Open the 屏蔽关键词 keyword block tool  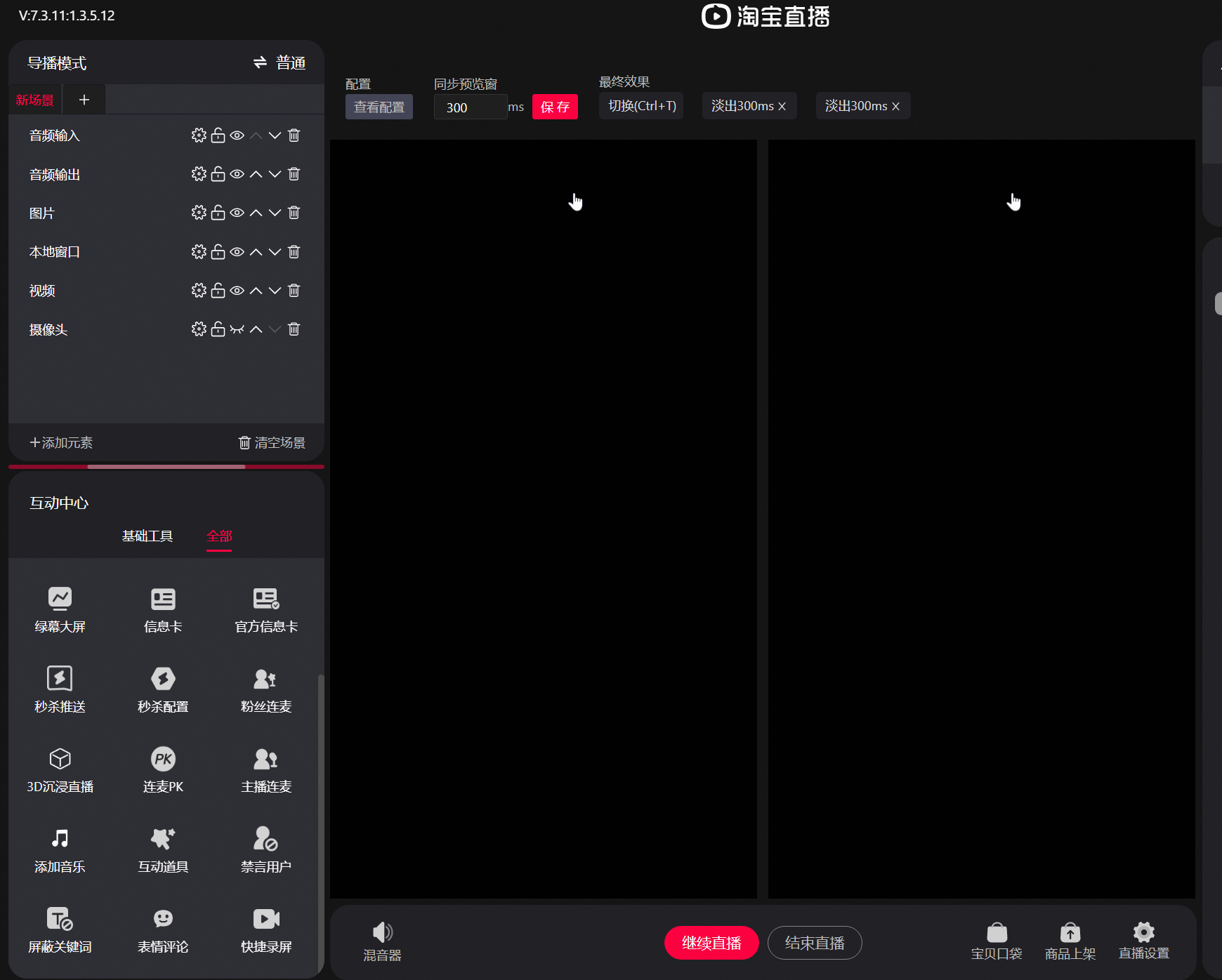pos(60,929)
